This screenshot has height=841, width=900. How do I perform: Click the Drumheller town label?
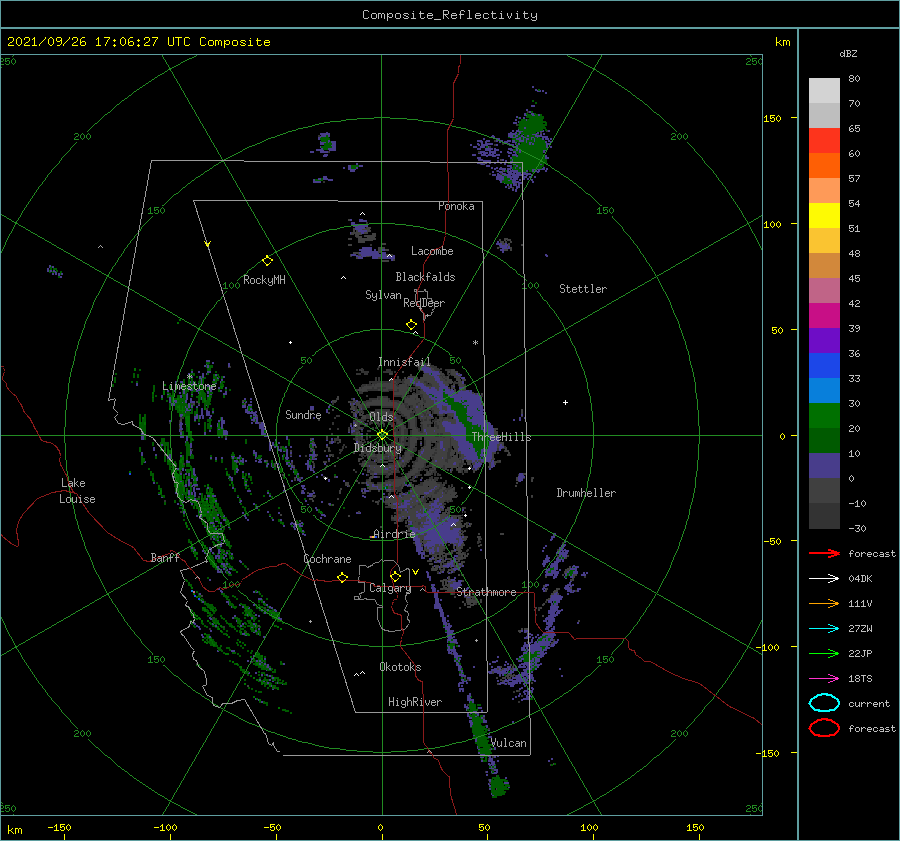[586, 493]
